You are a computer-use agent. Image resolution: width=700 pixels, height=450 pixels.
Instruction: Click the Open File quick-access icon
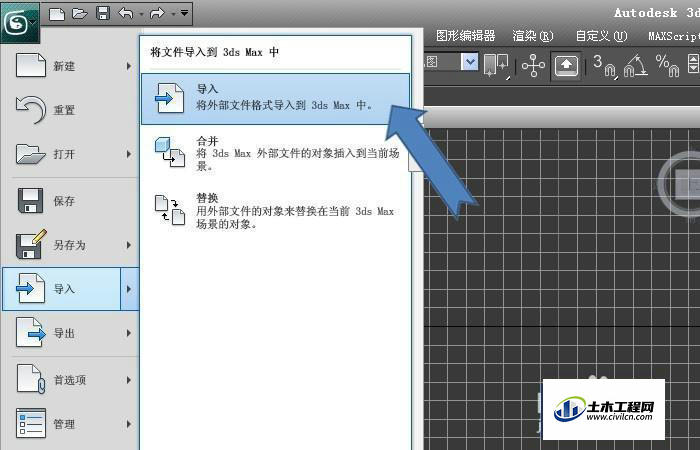point(80,13)
